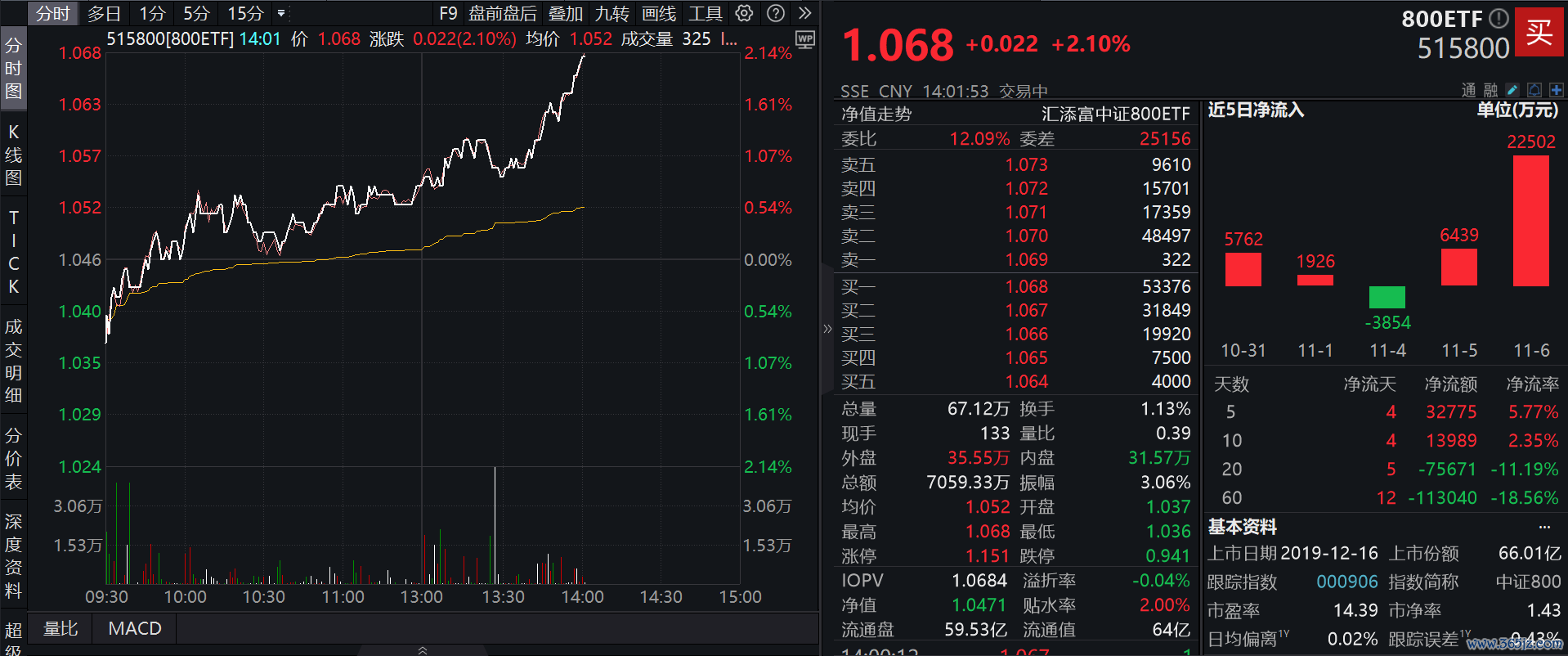This screenshot has height=656, width=1568.
Task: Toggle 叠加 overlay on chart
Action: [x=566, y=13]
